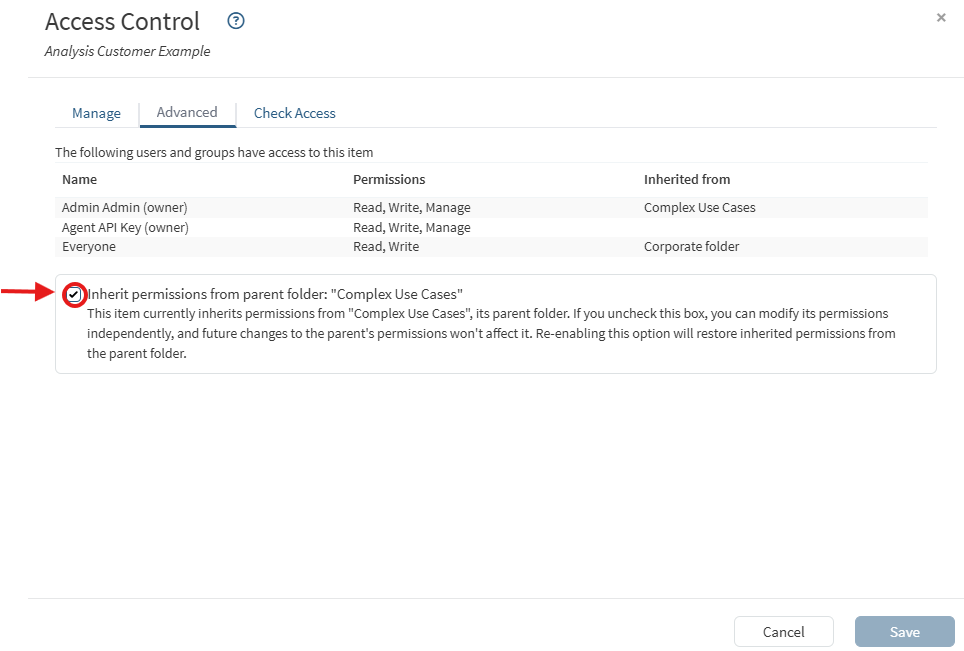964x651 pixels.
Task: Click Complex Use Cases in Inherited from column
Action: click(699, 208)
